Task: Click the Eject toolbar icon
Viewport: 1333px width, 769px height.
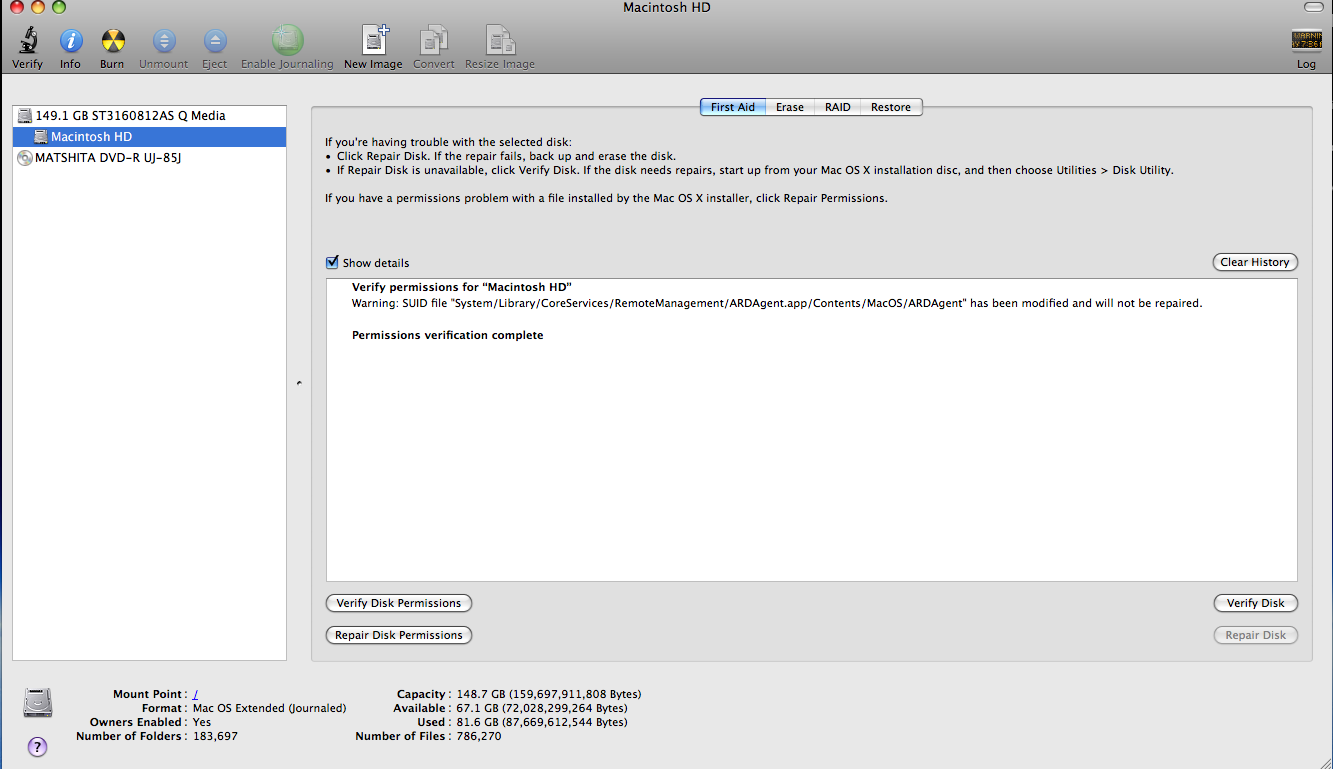Action: click(215, 41)
